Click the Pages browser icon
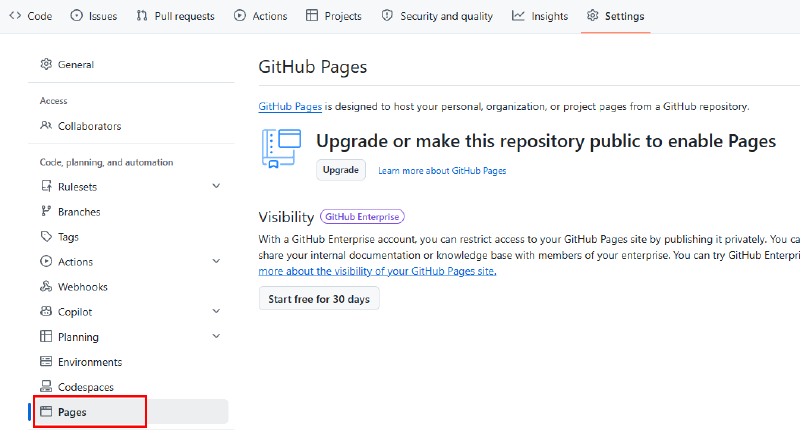800x437 pixels. [x=46, y=411]
